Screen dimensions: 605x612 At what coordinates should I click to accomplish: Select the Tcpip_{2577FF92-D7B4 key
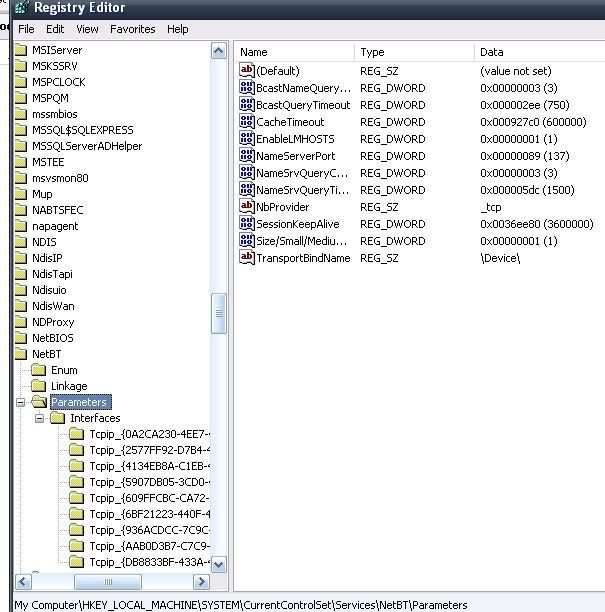(x=149, y=450)
